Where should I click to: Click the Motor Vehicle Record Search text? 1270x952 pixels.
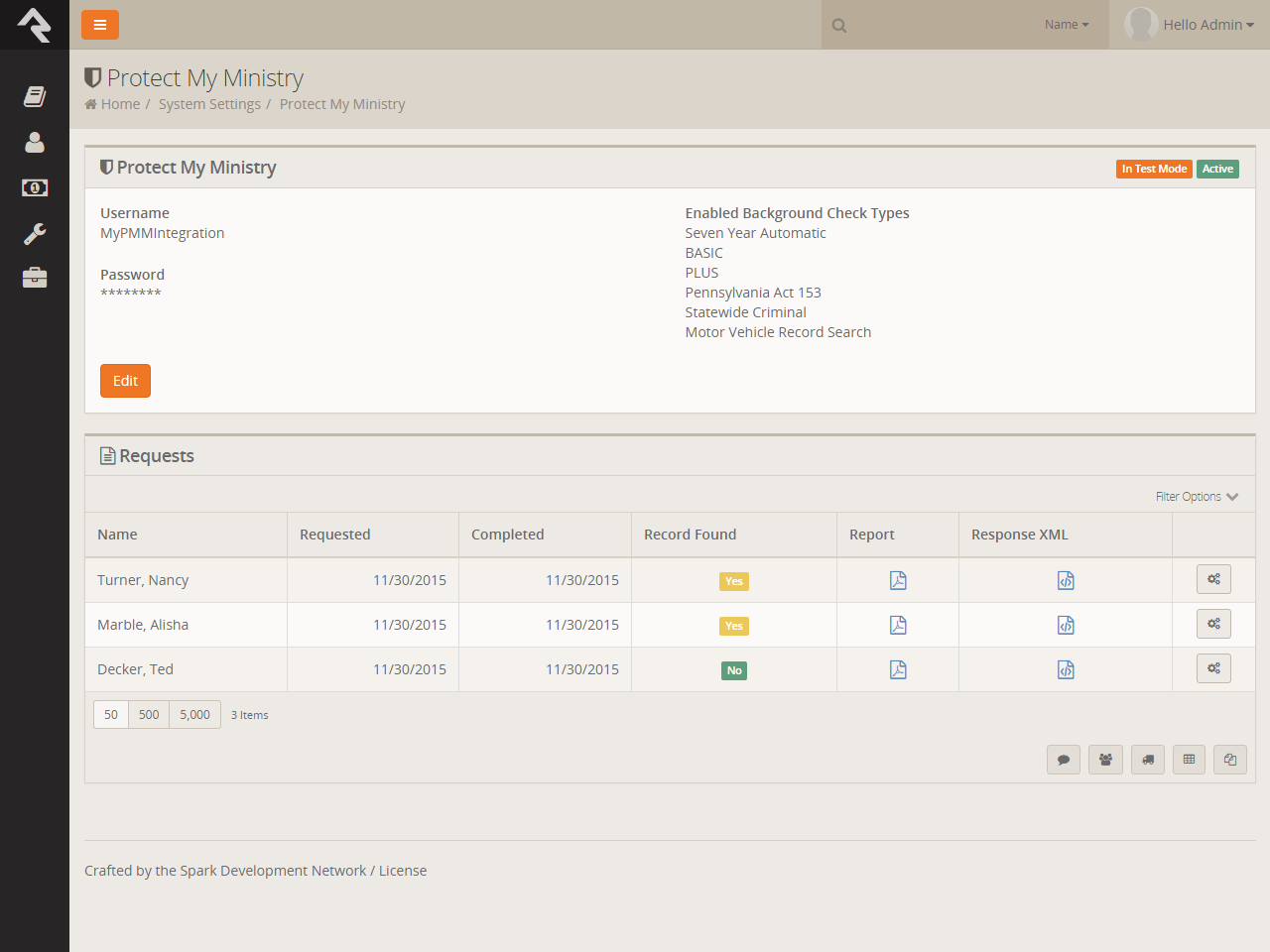tap(778, 332)
